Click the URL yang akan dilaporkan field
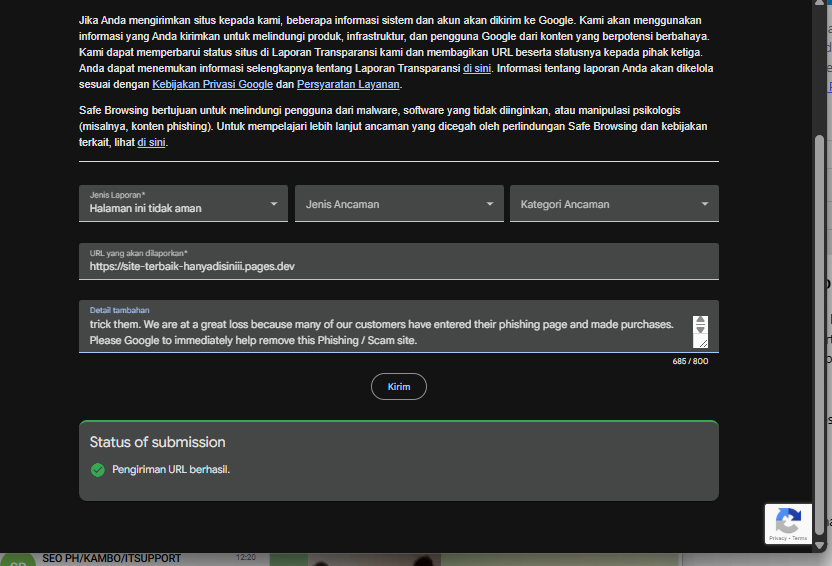The image size is (832, 566). coord(398,261)
